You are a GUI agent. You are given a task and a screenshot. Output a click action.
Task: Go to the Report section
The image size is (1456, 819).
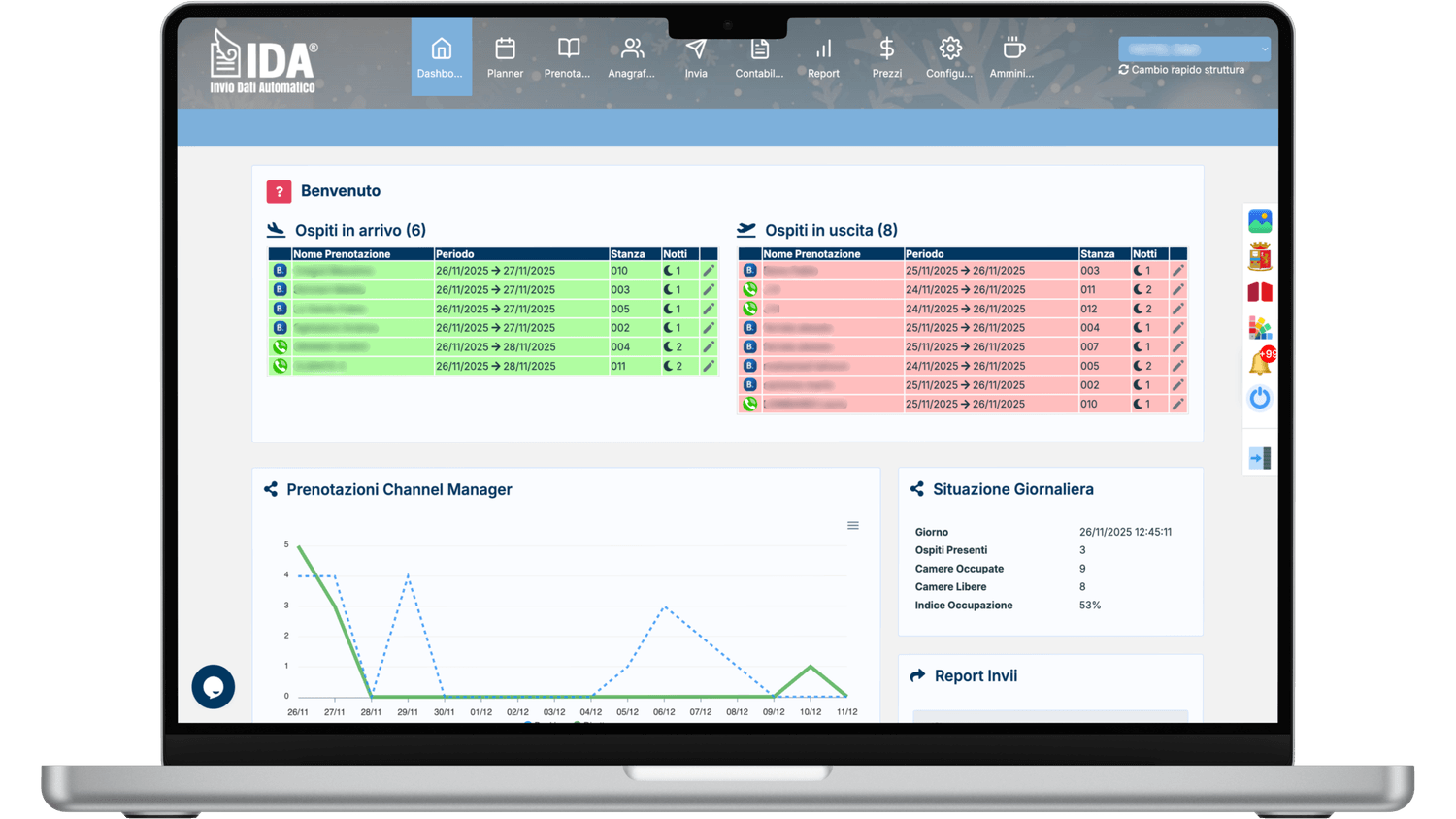[823, 57]
